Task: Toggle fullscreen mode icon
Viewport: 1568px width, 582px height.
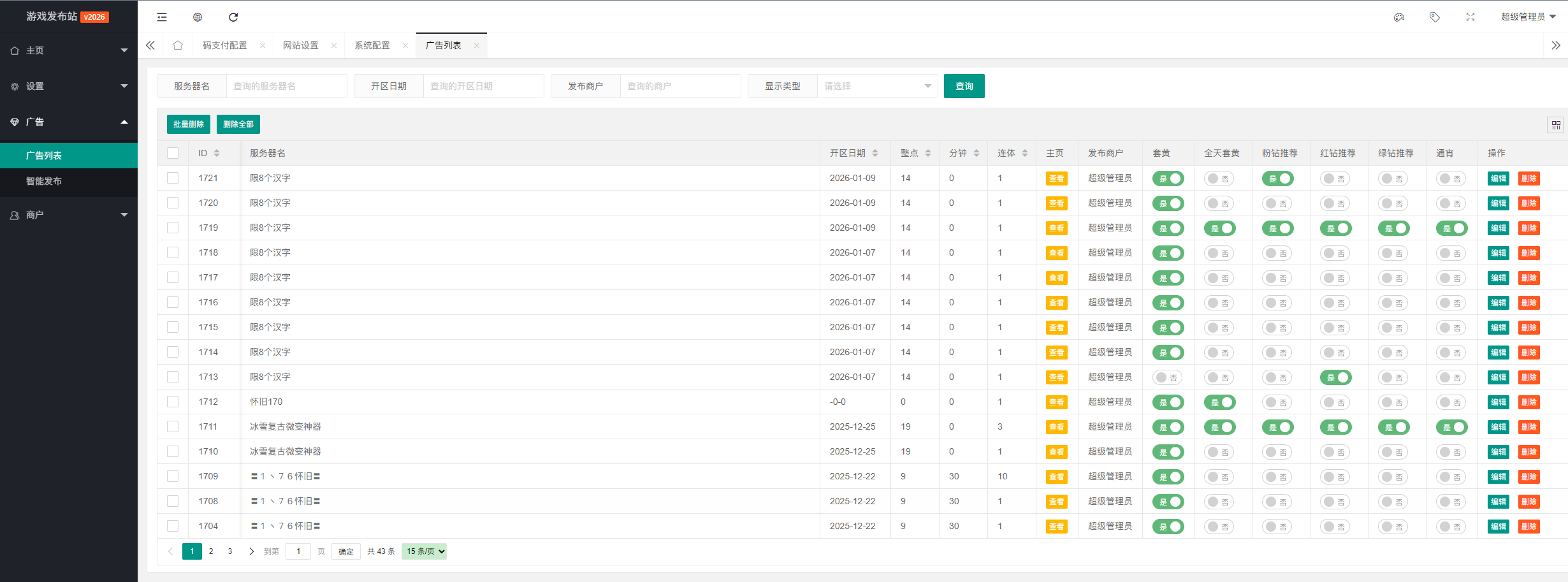Action: coord(1470,17)
